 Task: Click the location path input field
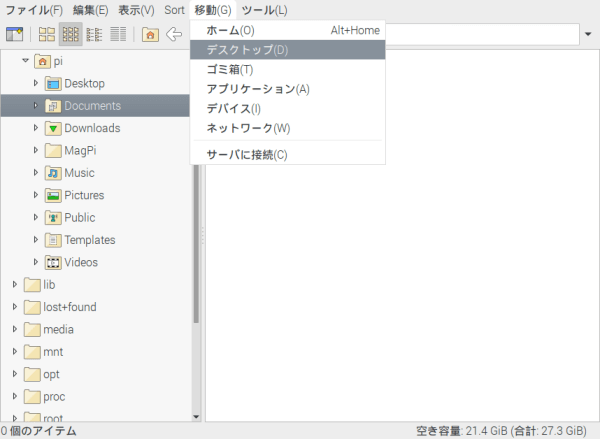click(x=482, y=34)
